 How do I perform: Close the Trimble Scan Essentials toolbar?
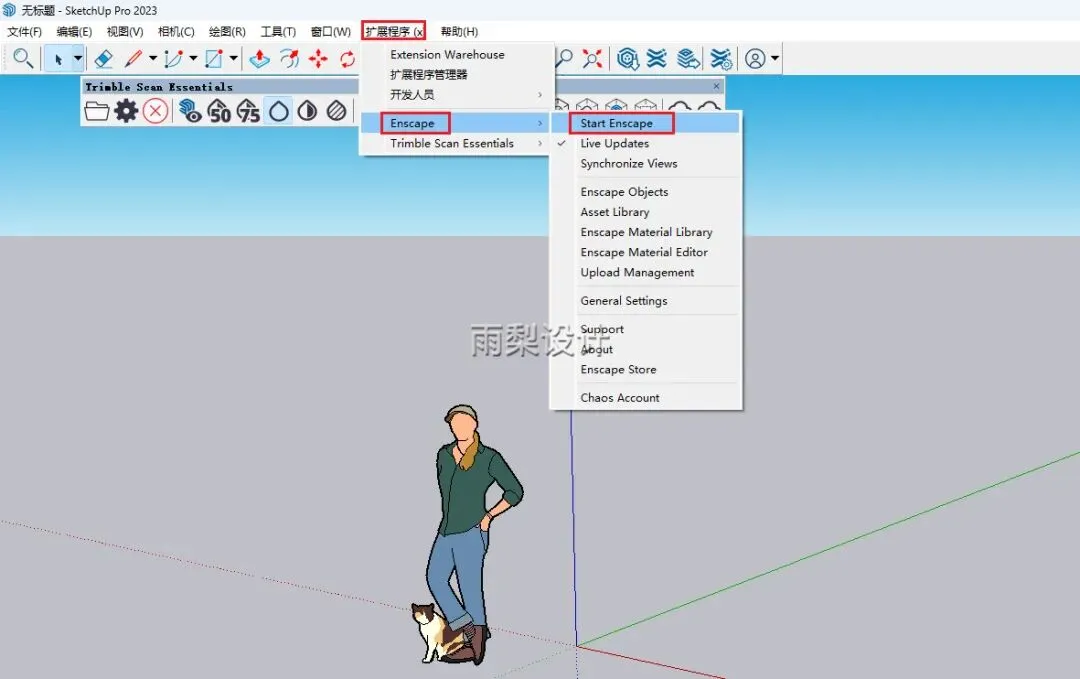tap(716, 86)
